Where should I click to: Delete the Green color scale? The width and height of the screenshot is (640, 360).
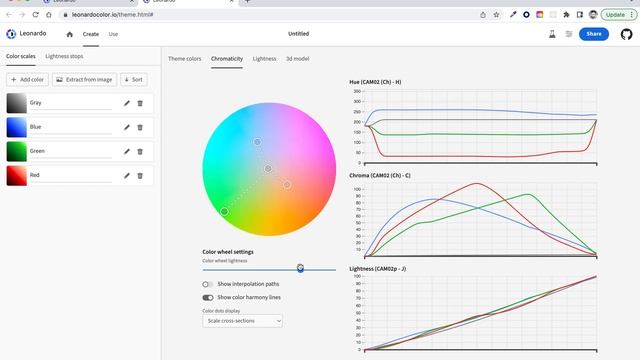(140, 151)
